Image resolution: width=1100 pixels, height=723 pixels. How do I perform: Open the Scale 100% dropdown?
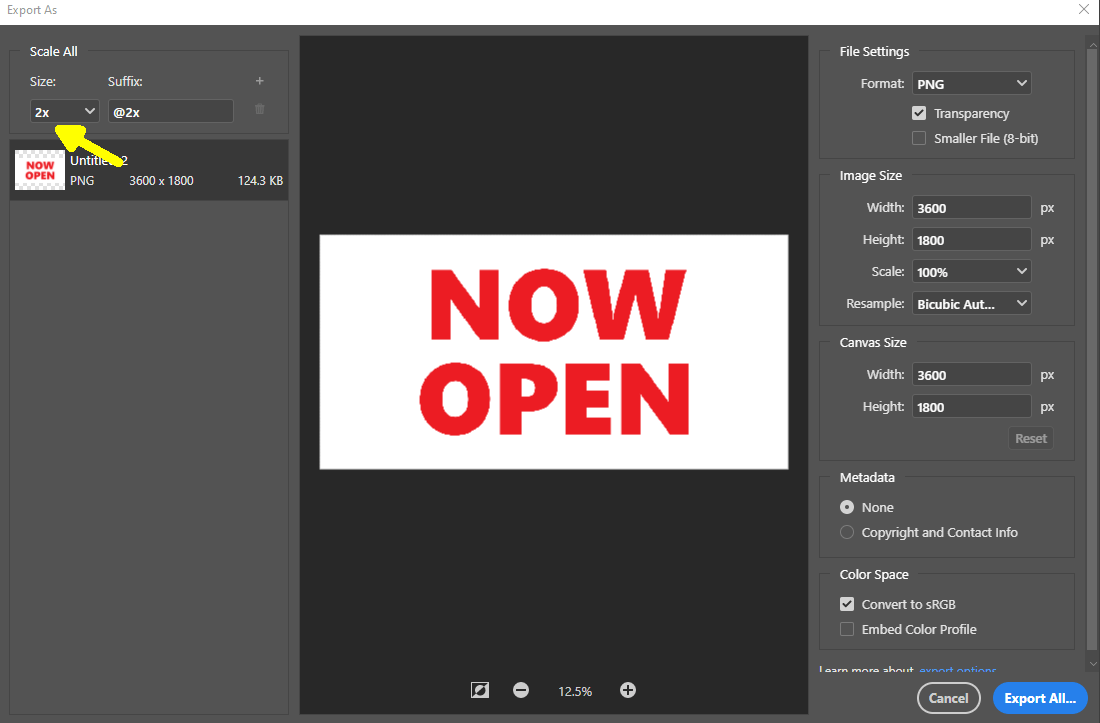click(971, 271)
